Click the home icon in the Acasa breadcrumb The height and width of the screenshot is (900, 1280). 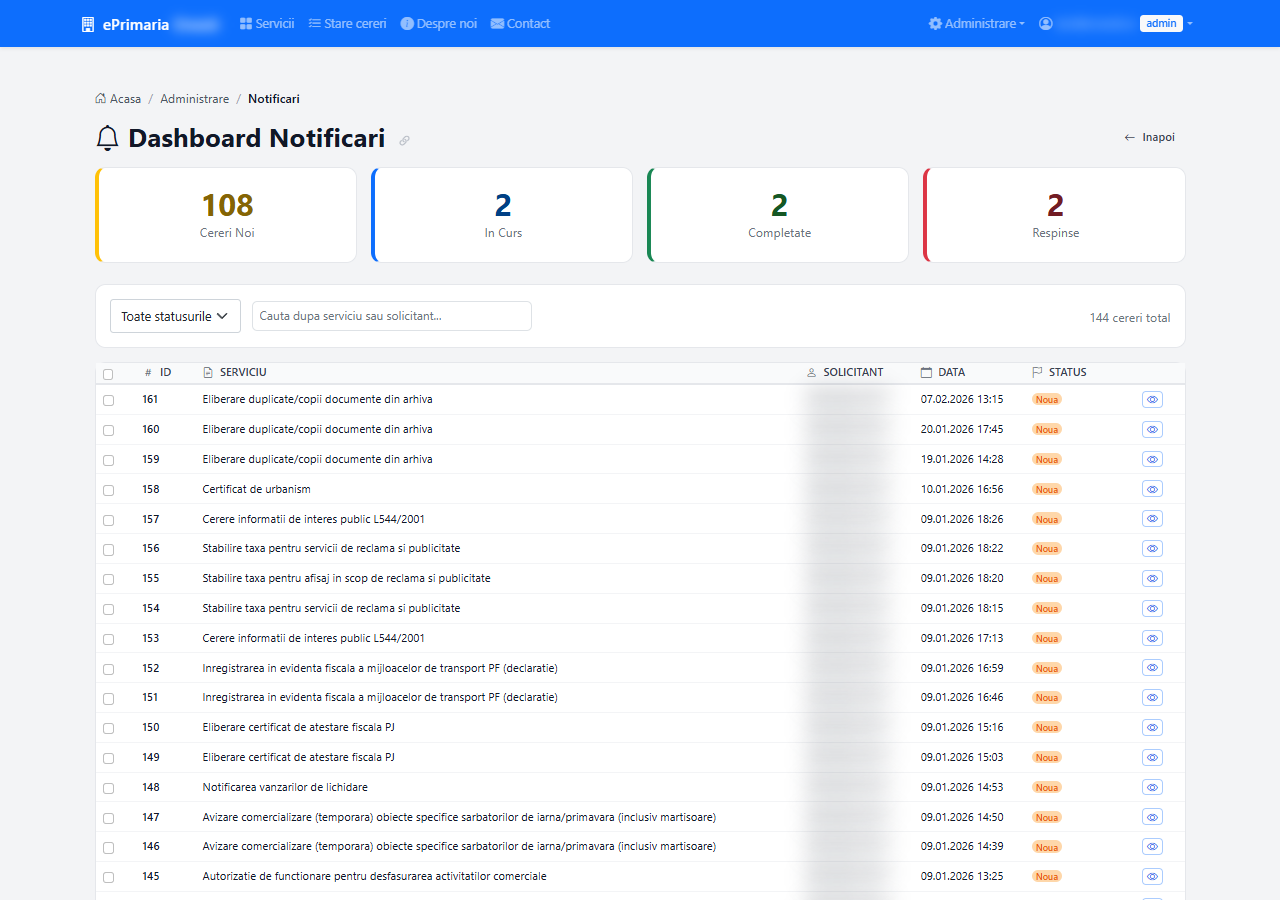[x=101, y=98]
